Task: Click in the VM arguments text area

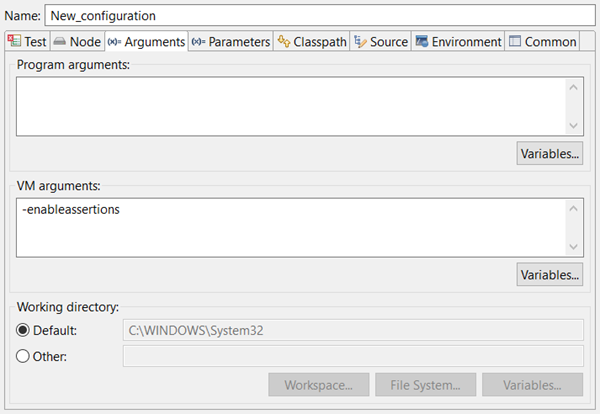Action: pos(290,227)
